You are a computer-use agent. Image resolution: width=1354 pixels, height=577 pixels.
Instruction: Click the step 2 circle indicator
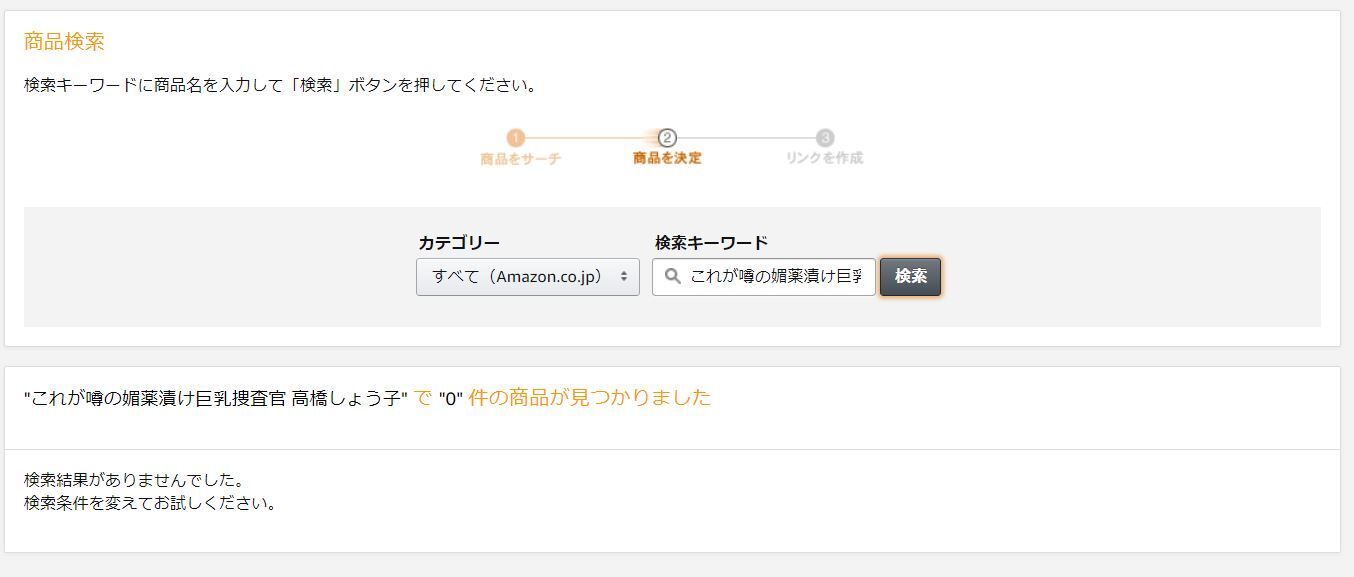pyautogui.click(x=667, y=138)
